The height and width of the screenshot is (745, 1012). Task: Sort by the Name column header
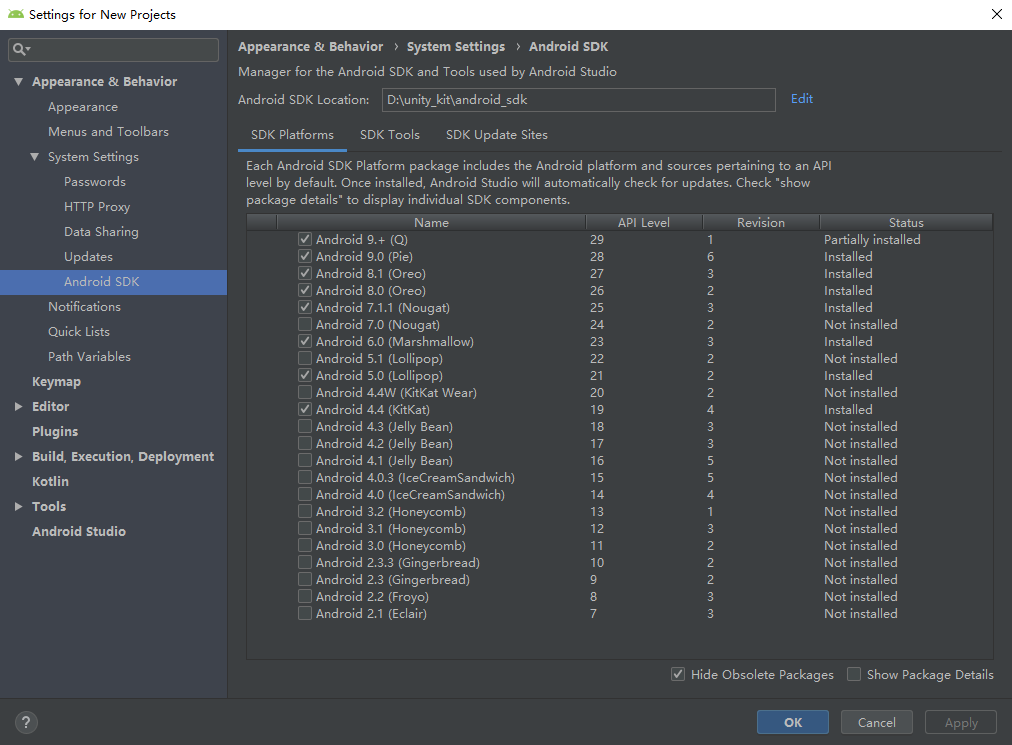[431, 223]
